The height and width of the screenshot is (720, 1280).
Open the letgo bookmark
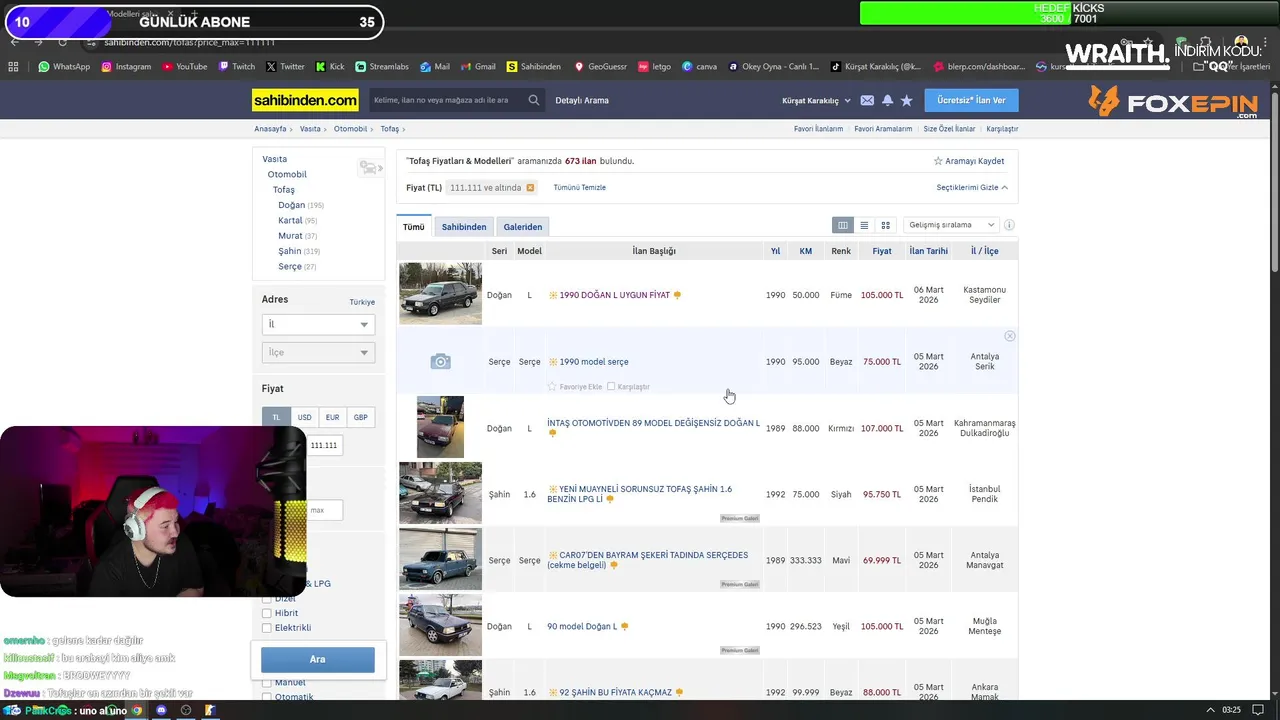(654, 67)
